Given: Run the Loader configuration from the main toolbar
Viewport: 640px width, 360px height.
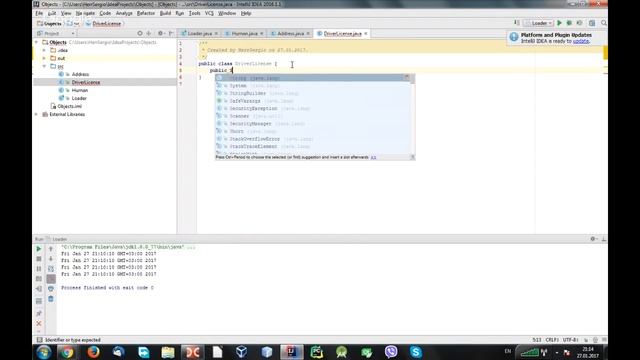Looking at the screenshot, I should (x=559, y=23).
